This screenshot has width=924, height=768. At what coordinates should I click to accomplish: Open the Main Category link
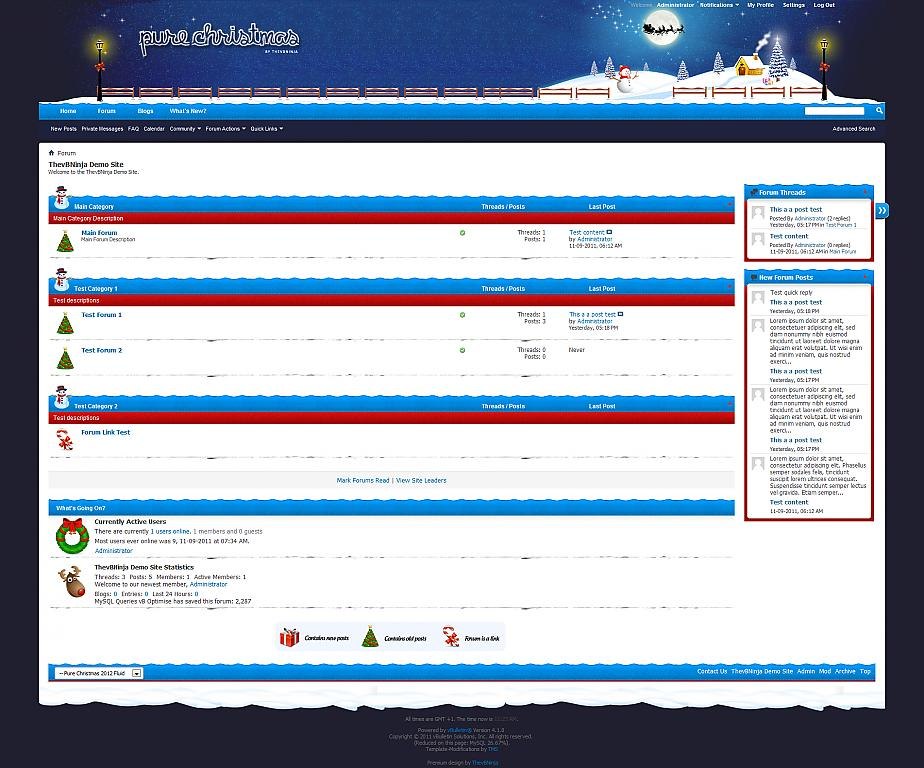click(x=94, y=207)
